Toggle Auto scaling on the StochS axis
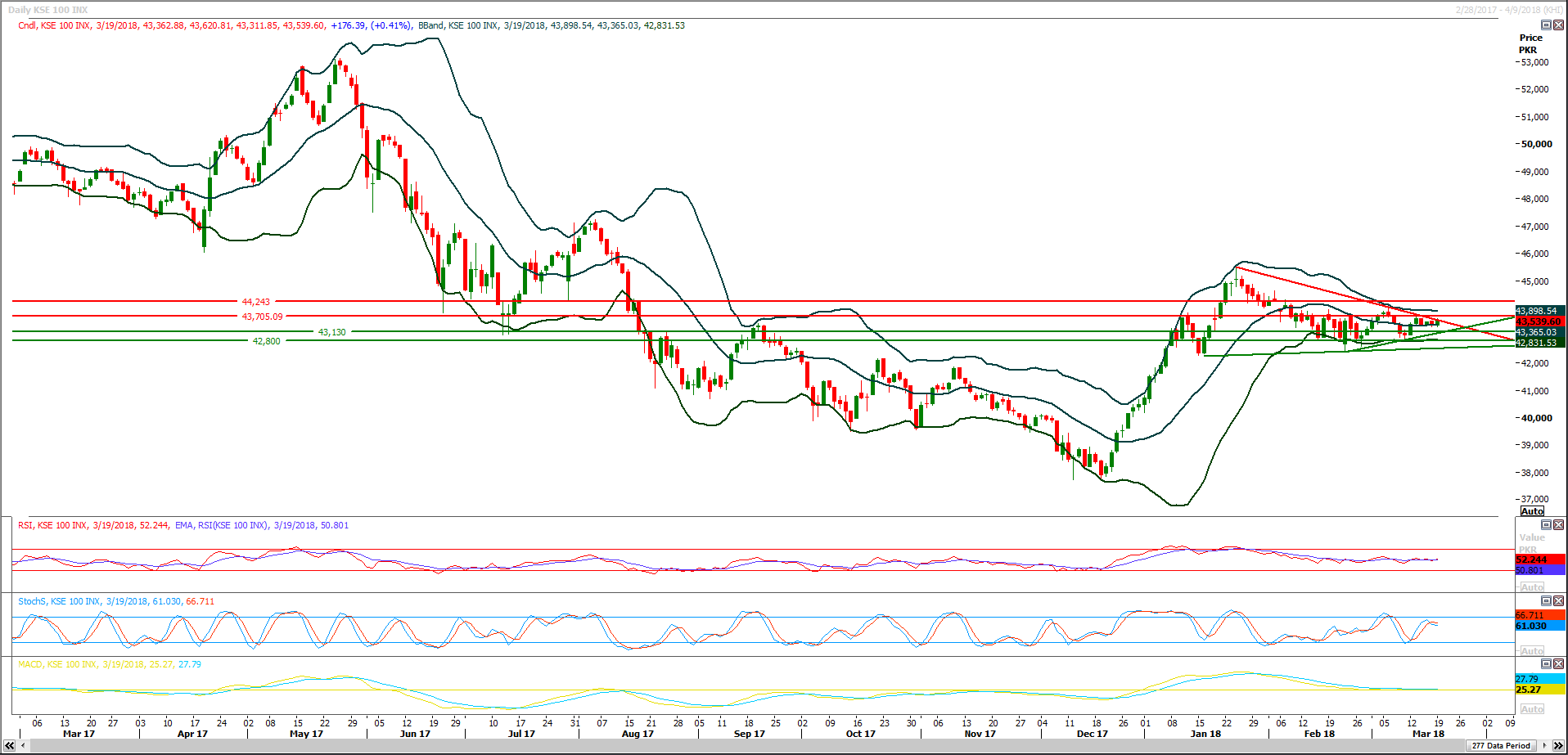 click(1532, 651)
